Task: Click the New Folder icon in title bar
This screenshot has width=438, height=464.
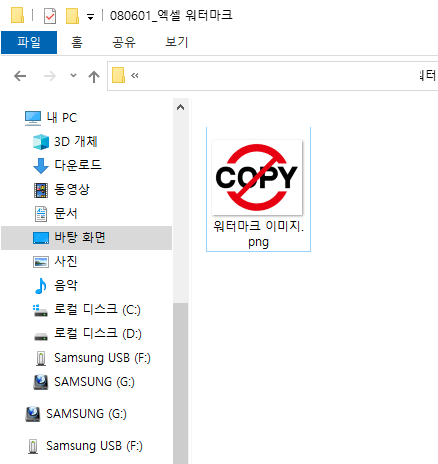Action: click(x=72, y=16)
